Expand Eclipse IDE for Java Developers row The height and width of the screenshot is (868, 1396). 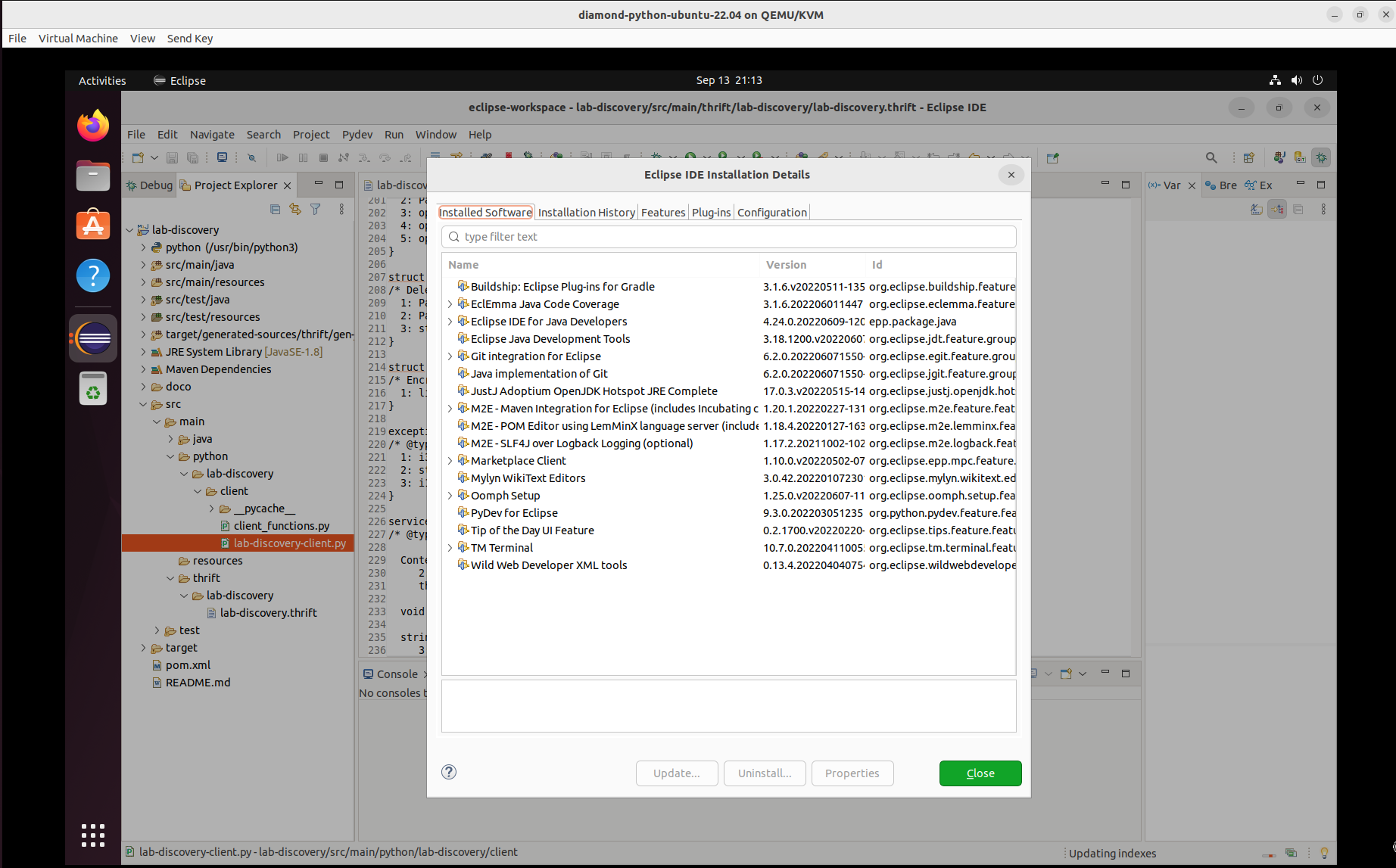point(450,322)
